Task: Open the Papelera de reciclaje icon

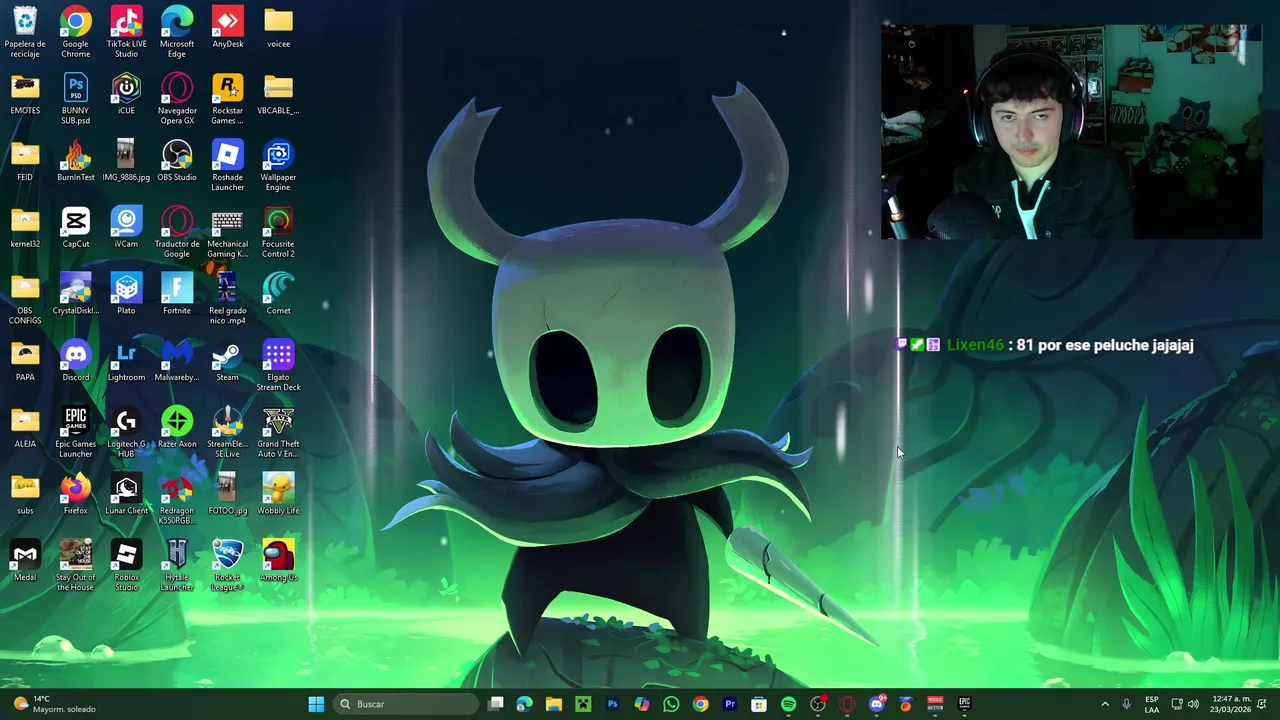Action: coord(25,32)
